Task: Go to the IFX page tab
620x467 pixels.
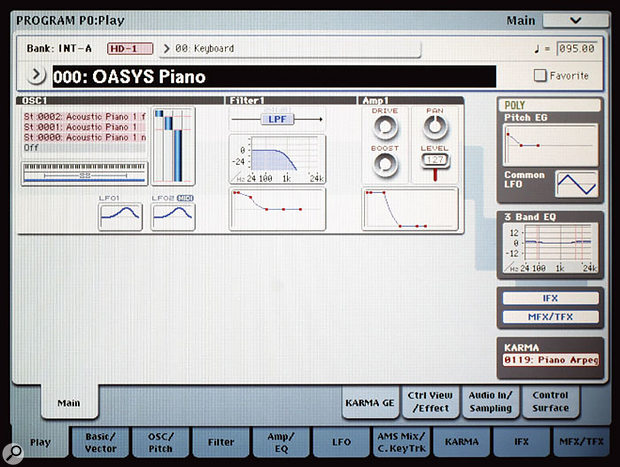Action: pyautogui.click(x=522, y=442)
